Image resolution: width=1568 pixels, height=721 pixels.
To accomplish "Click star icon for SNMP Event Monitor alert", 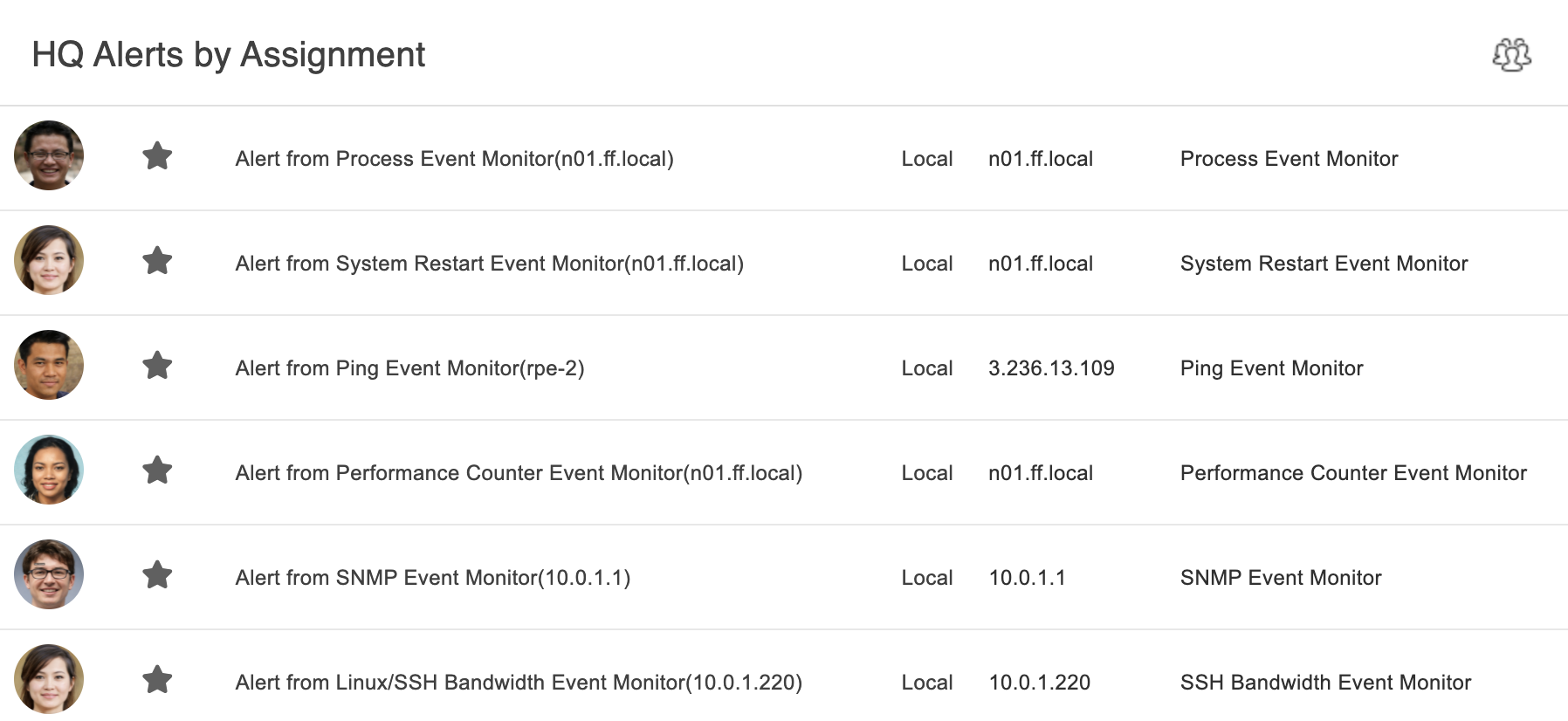I will [x=157, y=575].
